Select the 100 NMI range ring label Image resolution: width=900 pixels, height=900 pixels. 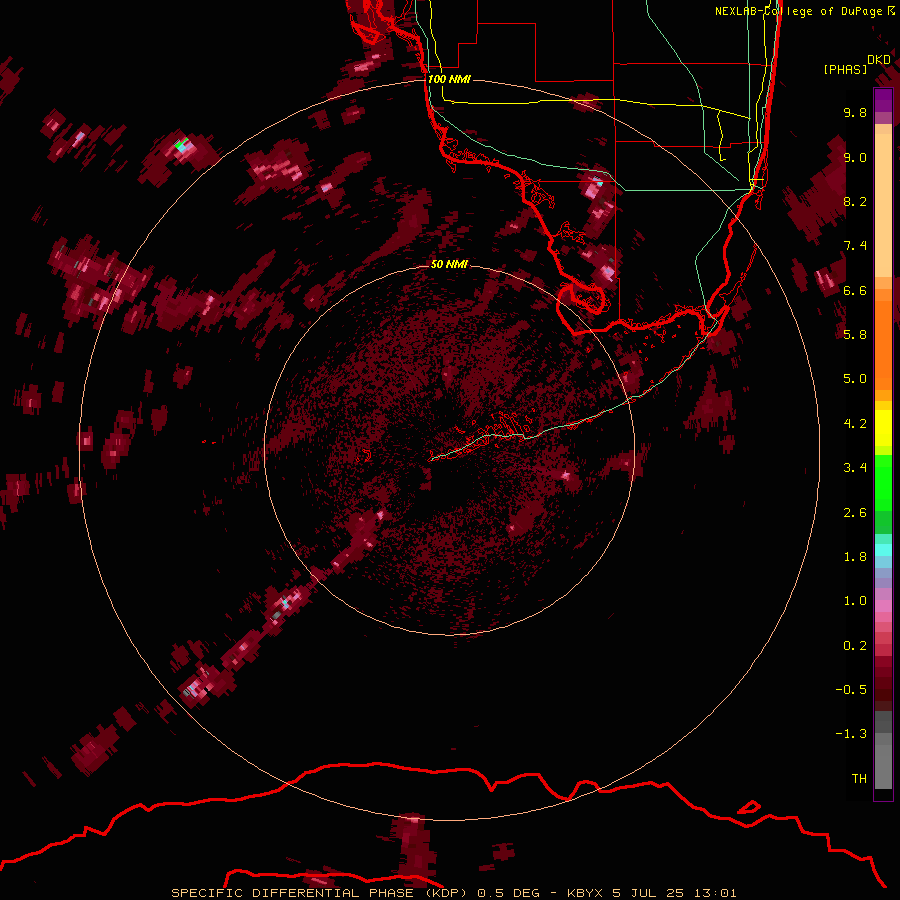click(x=449, y=79)
